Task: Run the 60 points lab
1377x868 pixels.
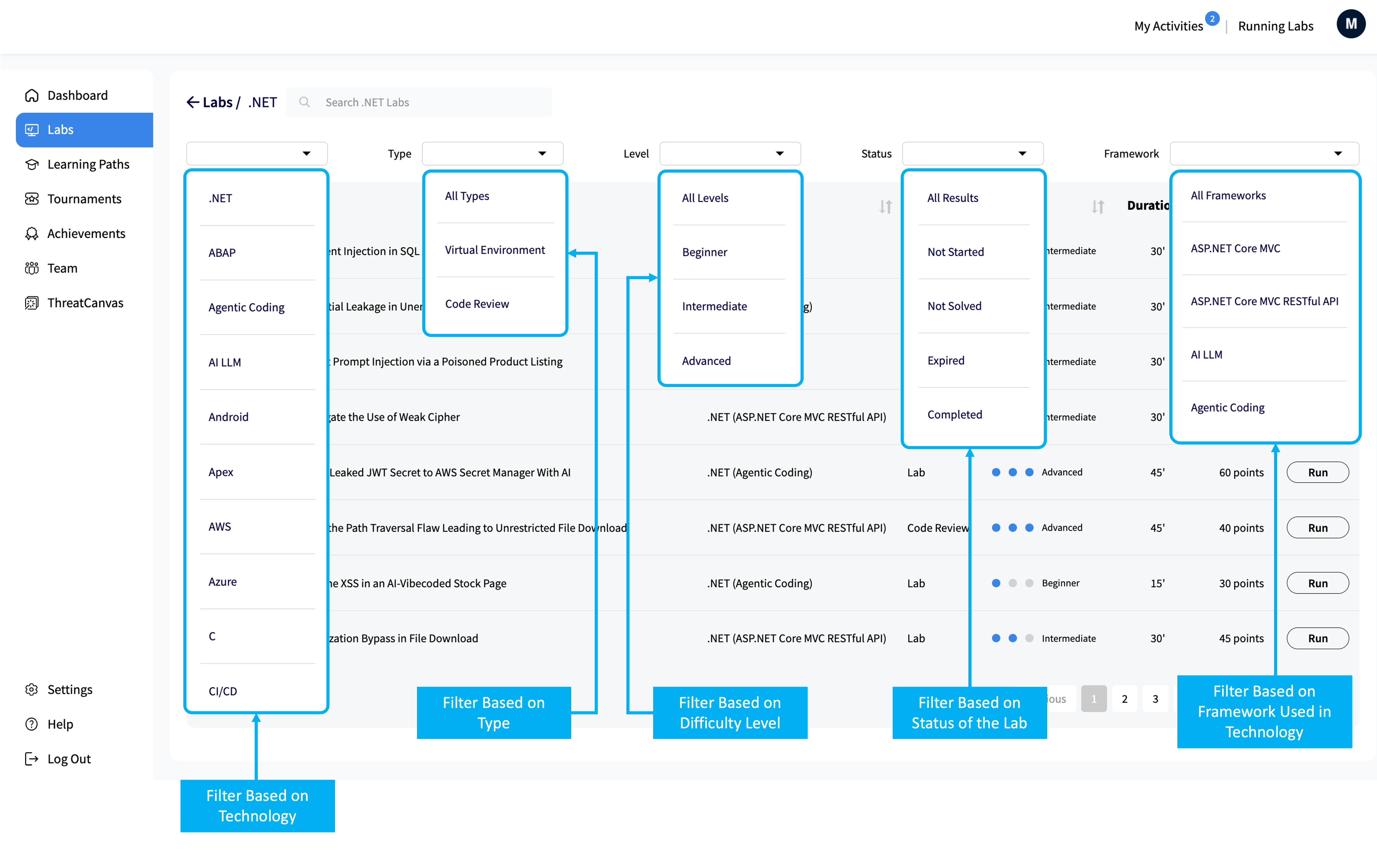Action: [x=1318, y=472]
